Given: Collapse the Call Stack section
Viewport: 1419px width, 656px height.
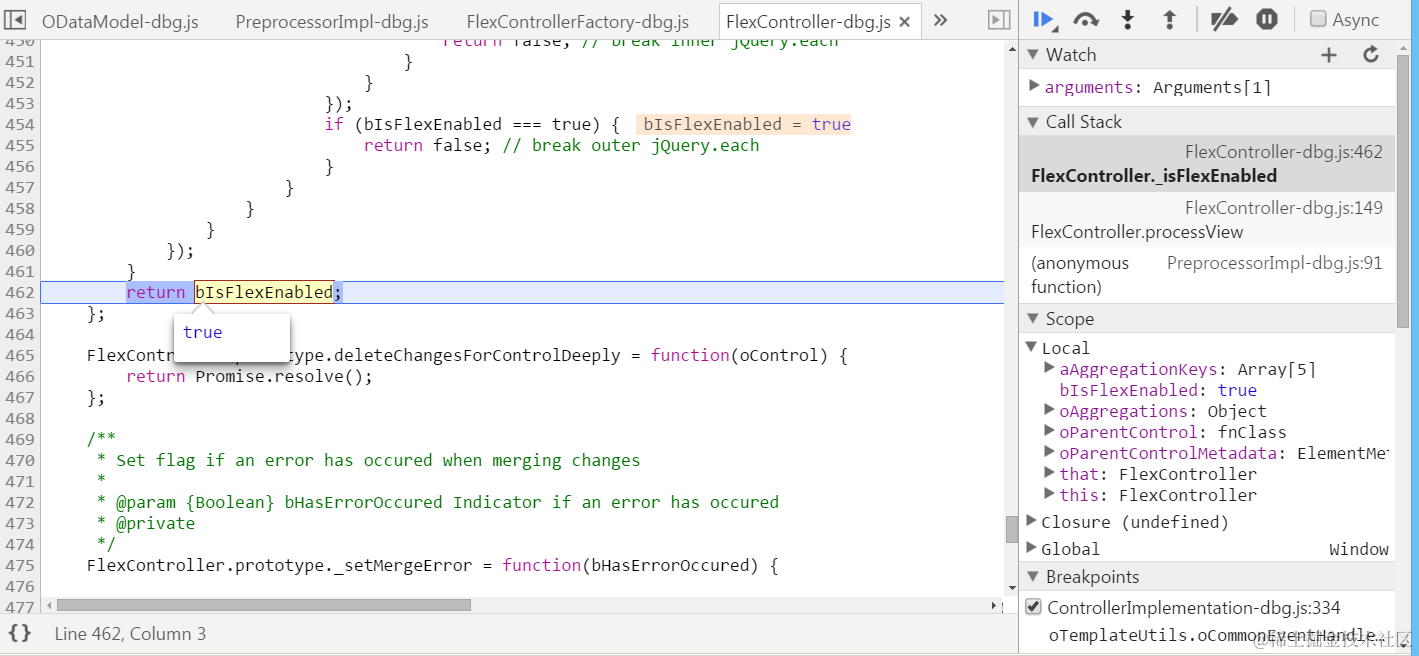Looking at the screenshot, I should 1033,122.
